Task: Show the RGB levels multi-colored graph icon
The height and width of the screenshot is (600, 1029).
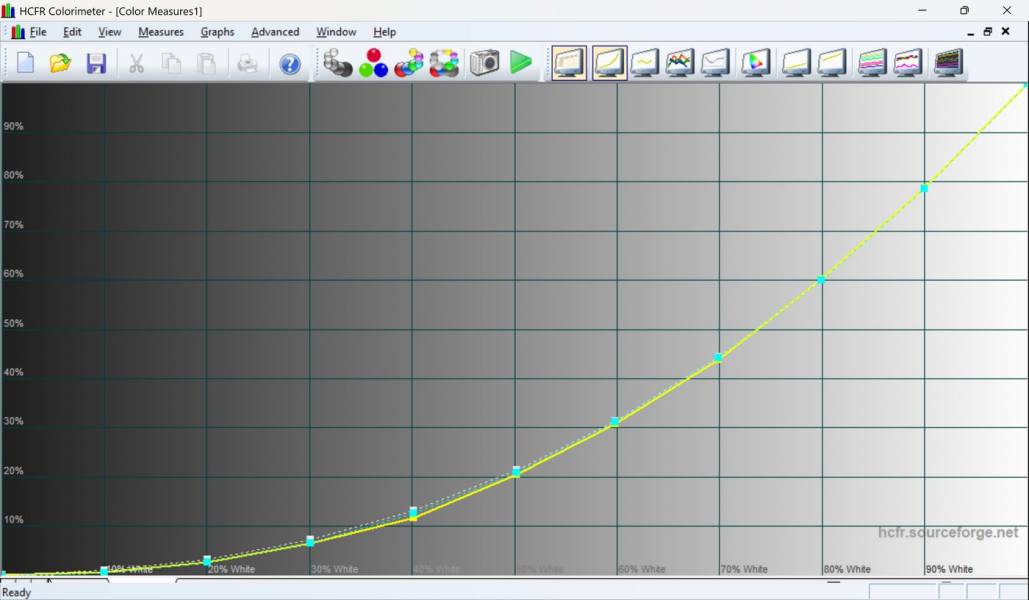Action: point(680,63)
